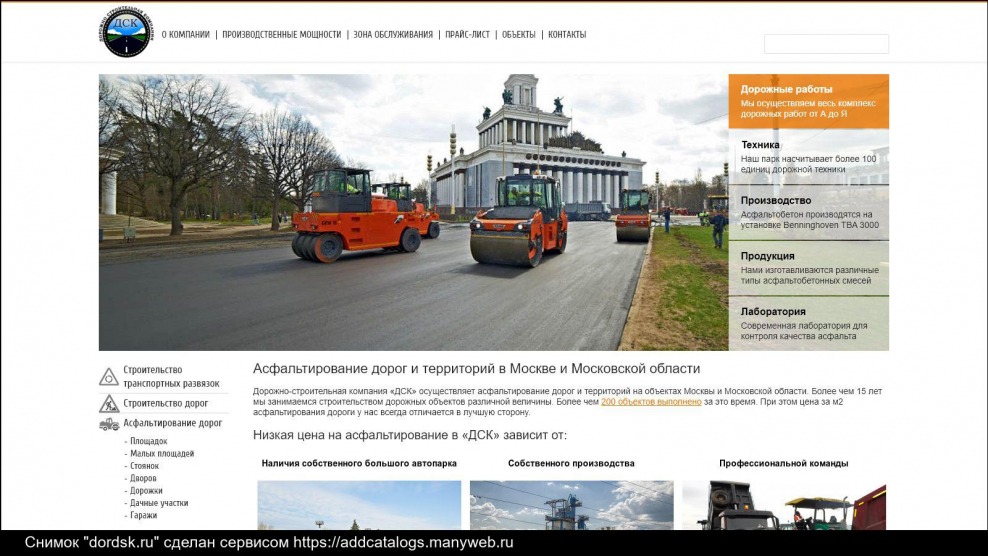
Task: Click the search input field in header
Action: [x=826, y=43]
